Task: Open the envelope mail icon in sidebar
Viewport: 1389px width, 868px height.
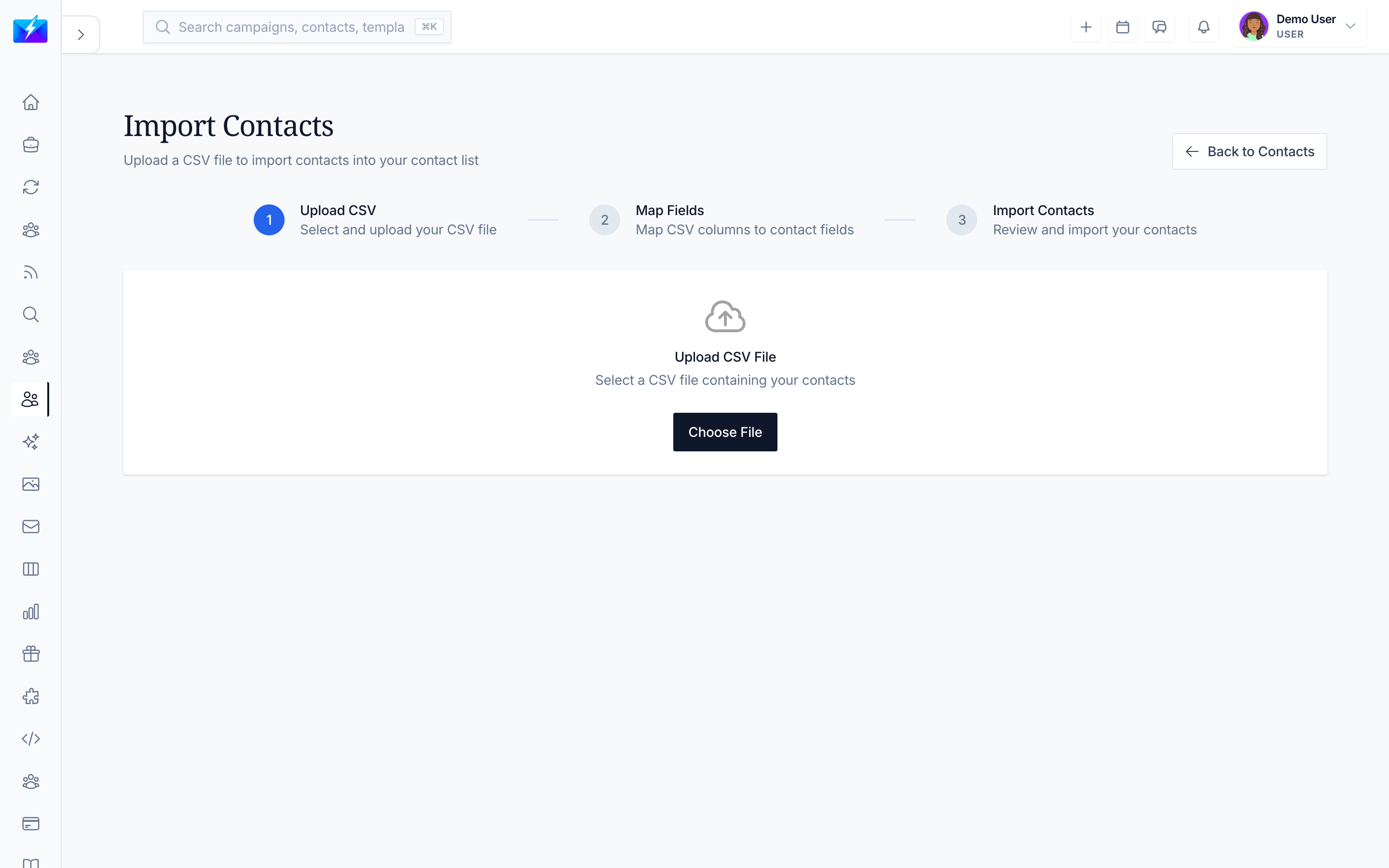Action: tap(30, 527)
